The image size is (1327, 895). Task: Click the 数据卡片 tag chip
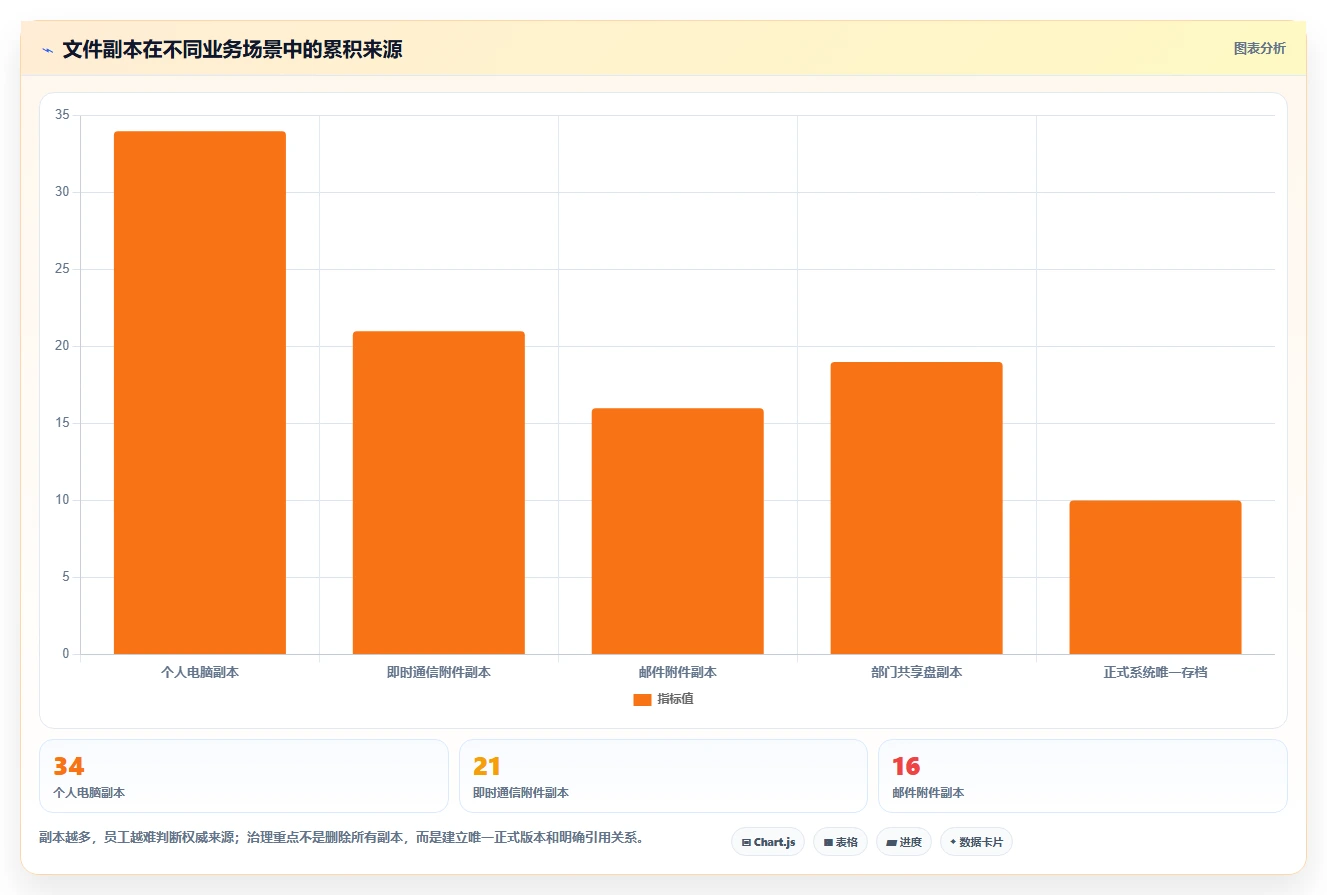(x=976, y=842)
